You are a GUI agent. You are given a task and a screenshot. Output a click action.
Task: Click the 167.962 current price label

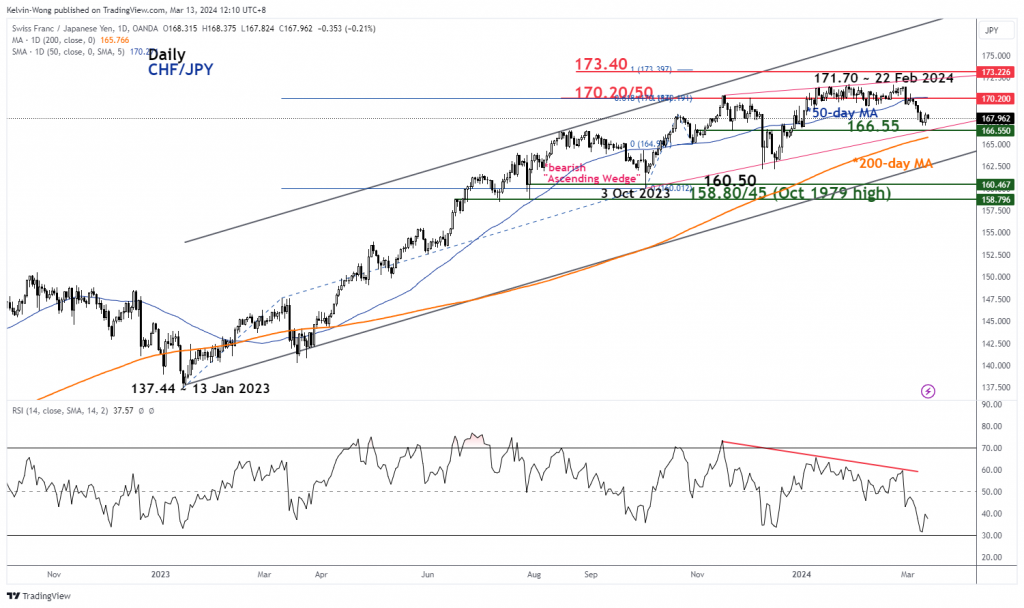tap(995, 119)
